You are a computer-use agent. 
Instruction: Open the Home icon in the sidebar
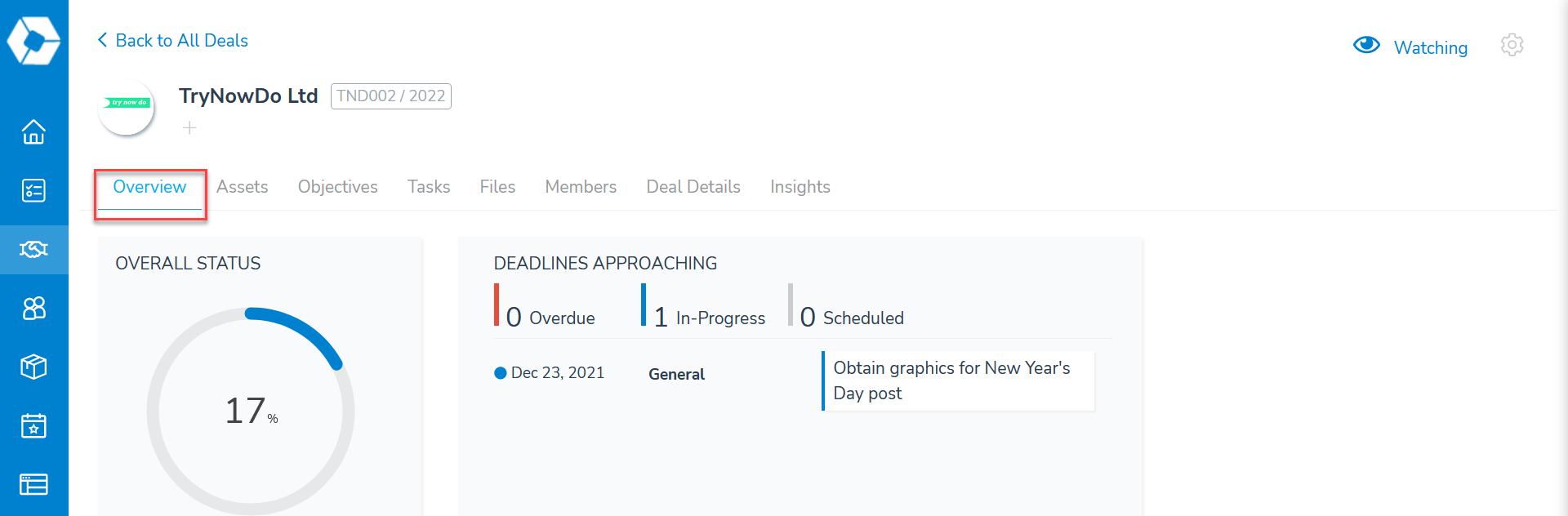33,131
